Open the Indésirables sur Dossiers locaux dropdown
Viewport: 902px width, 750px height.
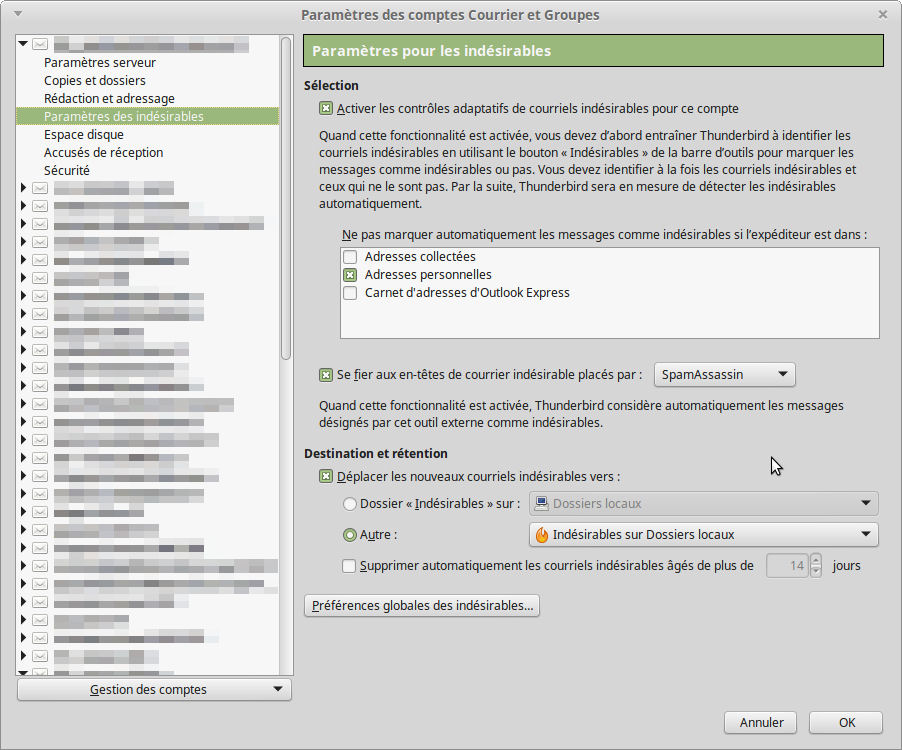[702, 535]
